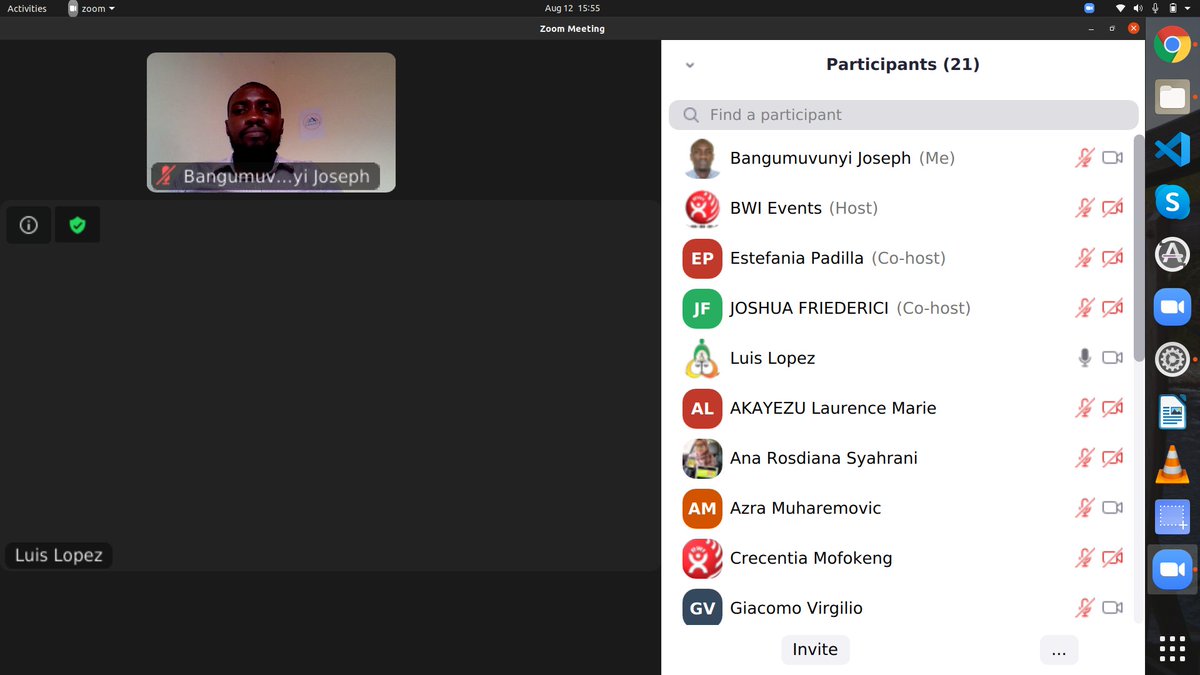Click Estefania Padilla's muted microphone icon
This screenshot has height=675, width=1200.
[x=1084, y=258]
